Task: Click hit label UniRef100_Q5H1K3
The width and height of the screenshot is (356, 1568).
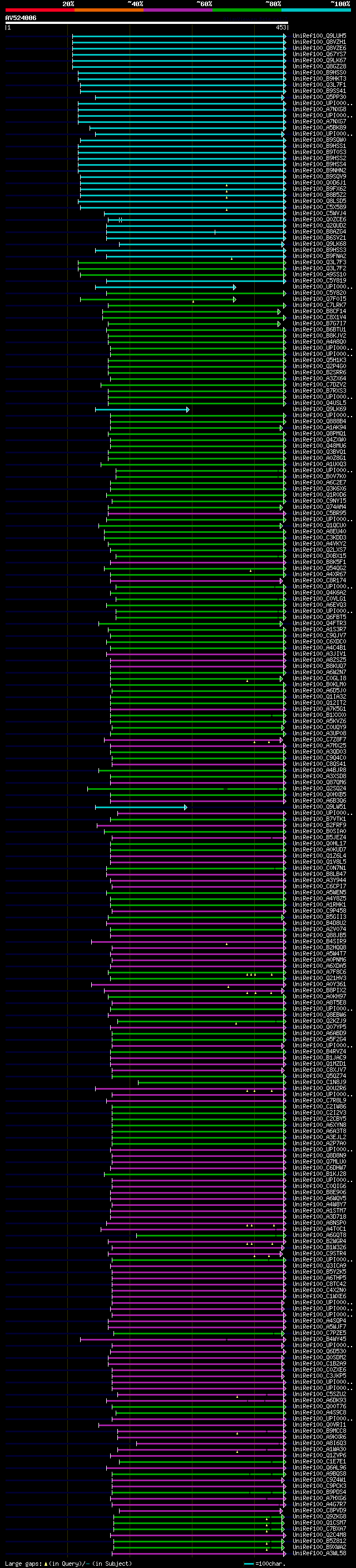Action: [x=319, y=360]
